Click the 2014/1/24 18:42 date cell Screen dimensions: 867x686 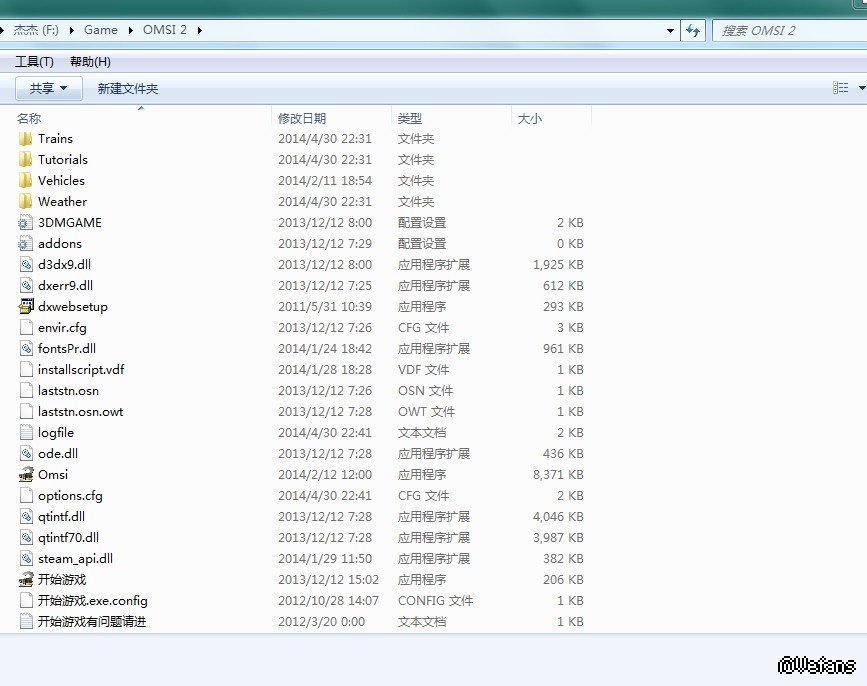point(325,349)
